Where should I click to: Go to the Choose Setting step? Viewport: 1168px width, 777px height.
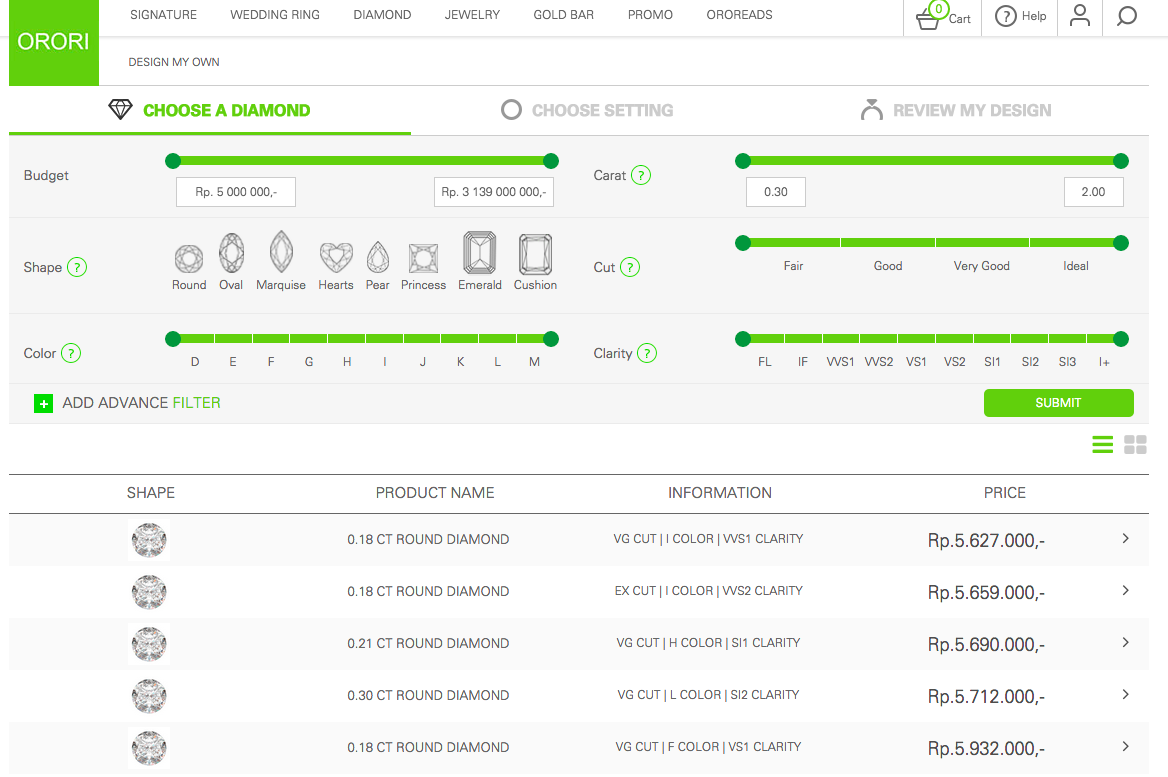588,110
